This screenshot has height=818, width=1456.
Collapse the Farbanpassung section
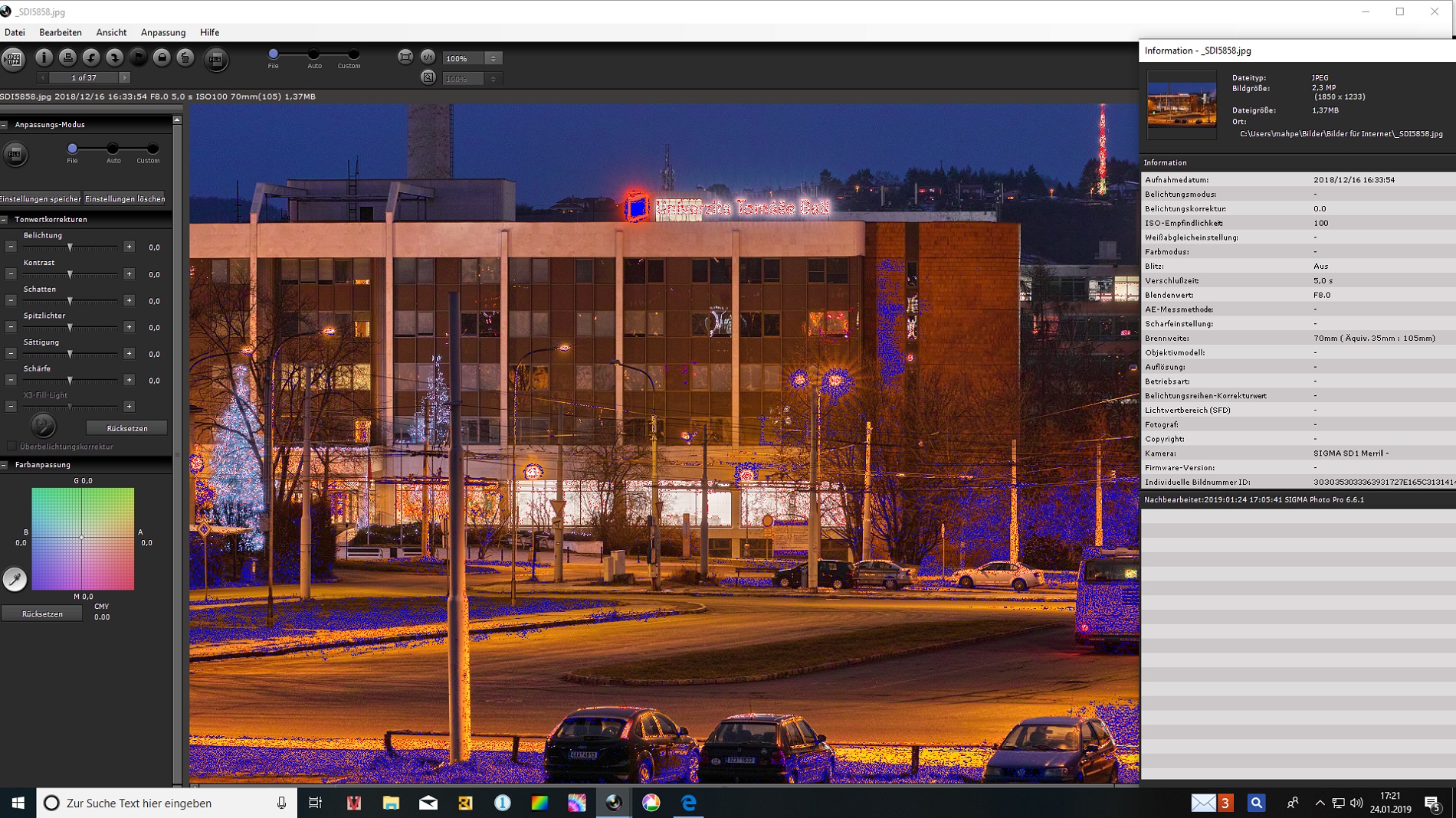pos(5,465)
